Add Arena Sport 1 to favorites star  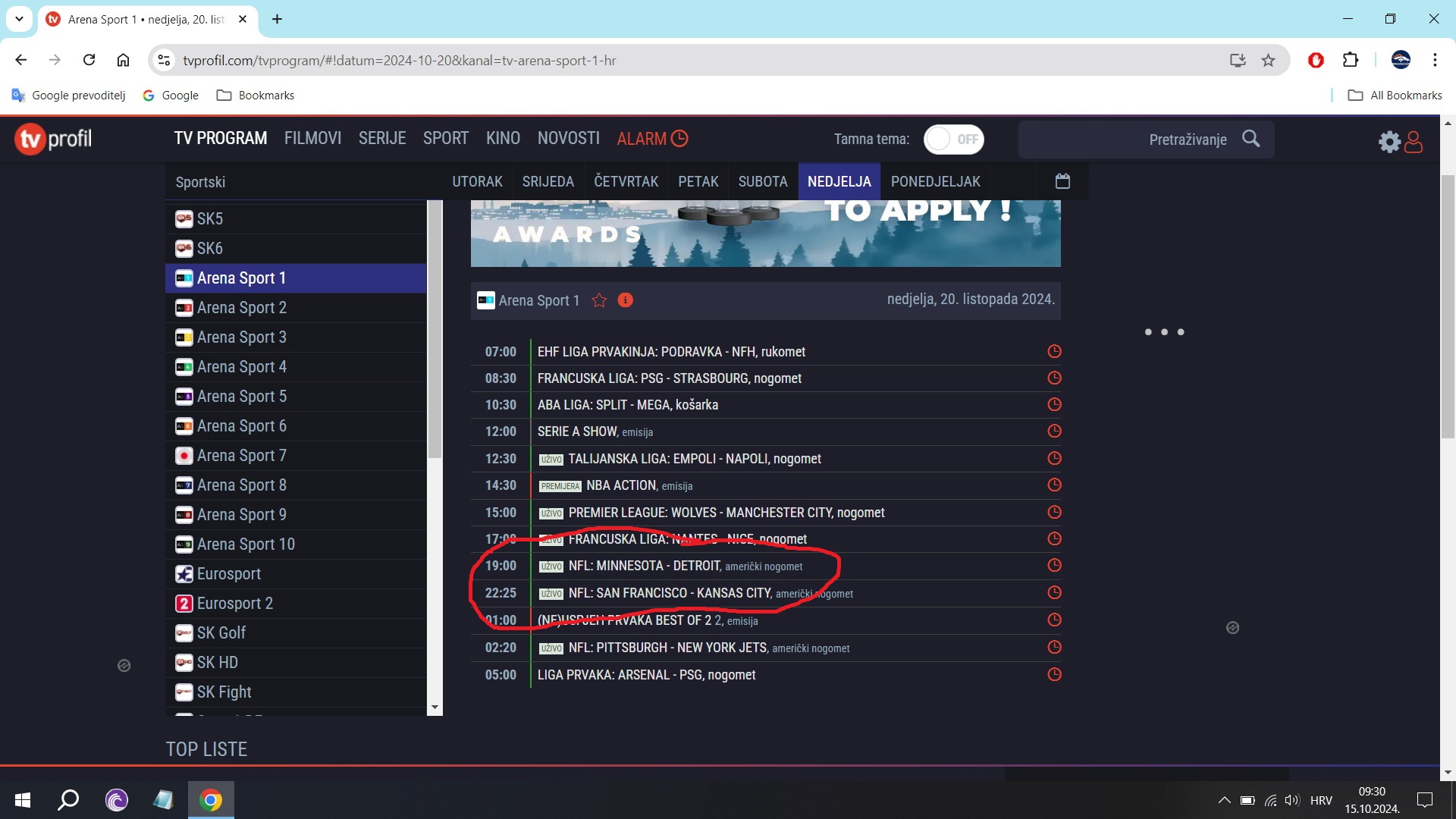(599, 300)
